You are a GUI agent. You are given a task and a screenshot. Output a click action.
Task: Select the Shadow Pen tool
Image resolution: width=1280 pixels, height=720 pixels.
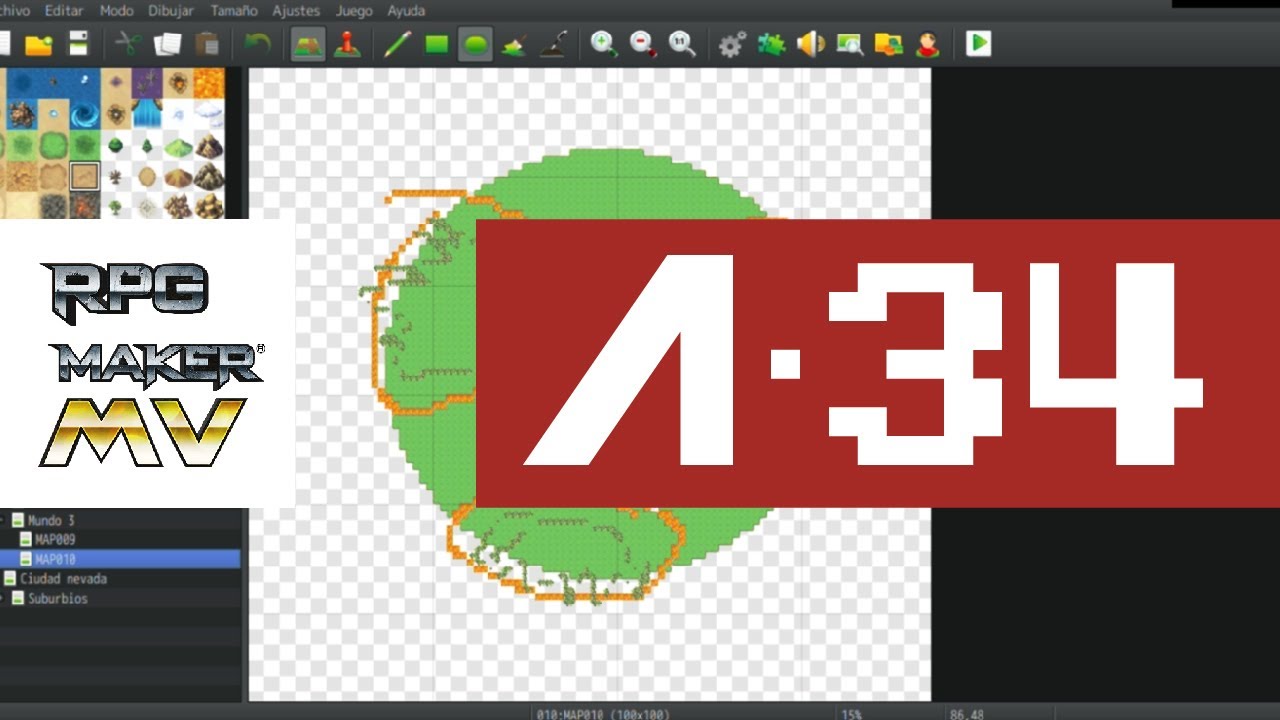553,44
